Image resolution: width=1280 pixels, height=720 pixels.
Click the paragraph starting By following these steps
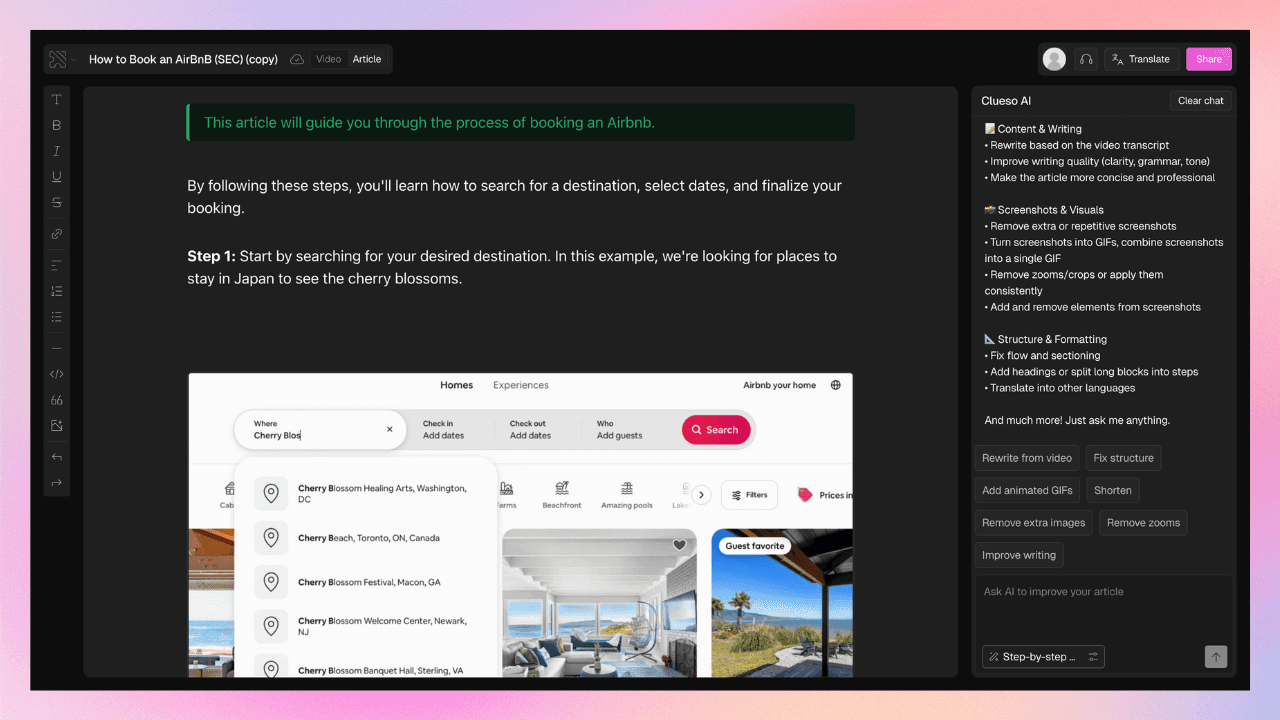(514, 197)
